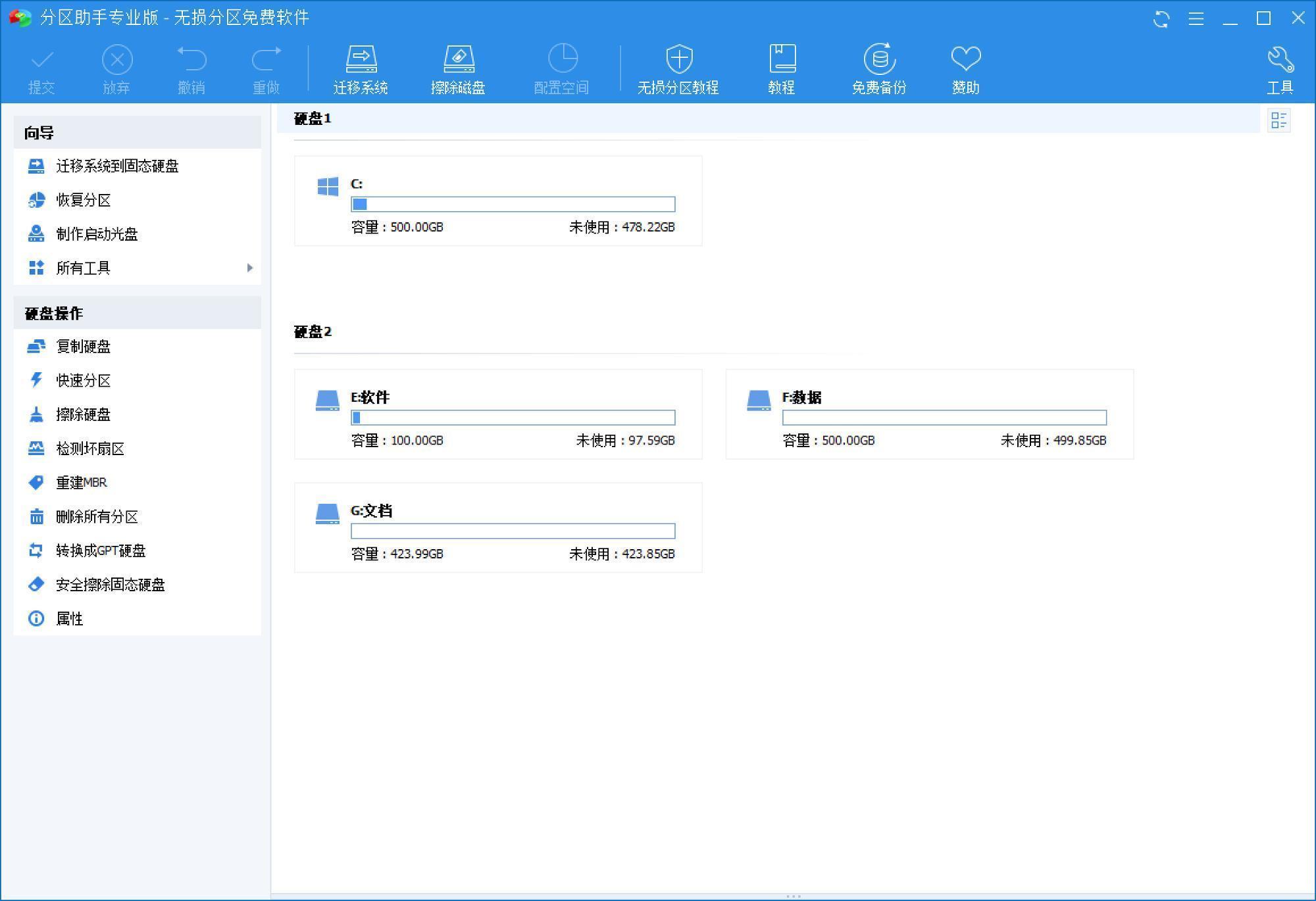Select 转换成GPT硬盘 operation
This screenshot has width=1316, height=901.
click(101, 550)
